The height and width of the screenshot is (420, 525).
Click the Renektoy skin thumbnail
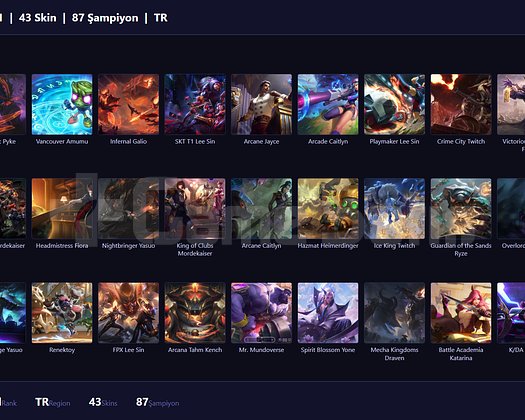tap(62, 313)
